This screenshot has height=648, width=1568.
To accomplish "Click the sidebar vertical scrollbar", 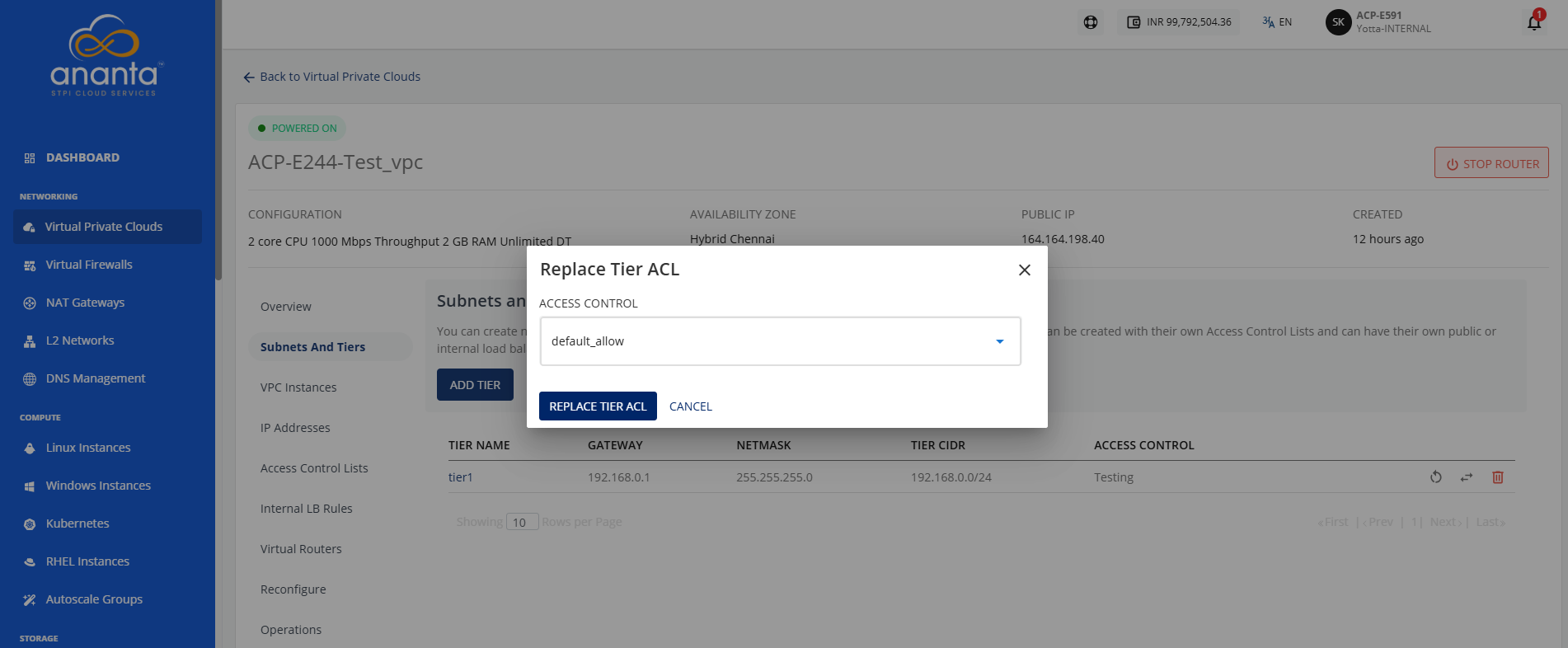I will [x=218, y=140].
